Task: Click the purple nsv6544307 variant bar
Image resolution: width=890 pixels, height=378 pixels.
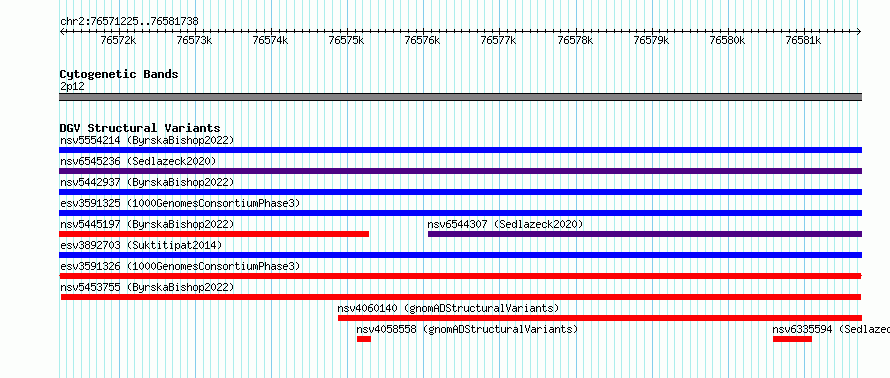Action: point(645,234)
